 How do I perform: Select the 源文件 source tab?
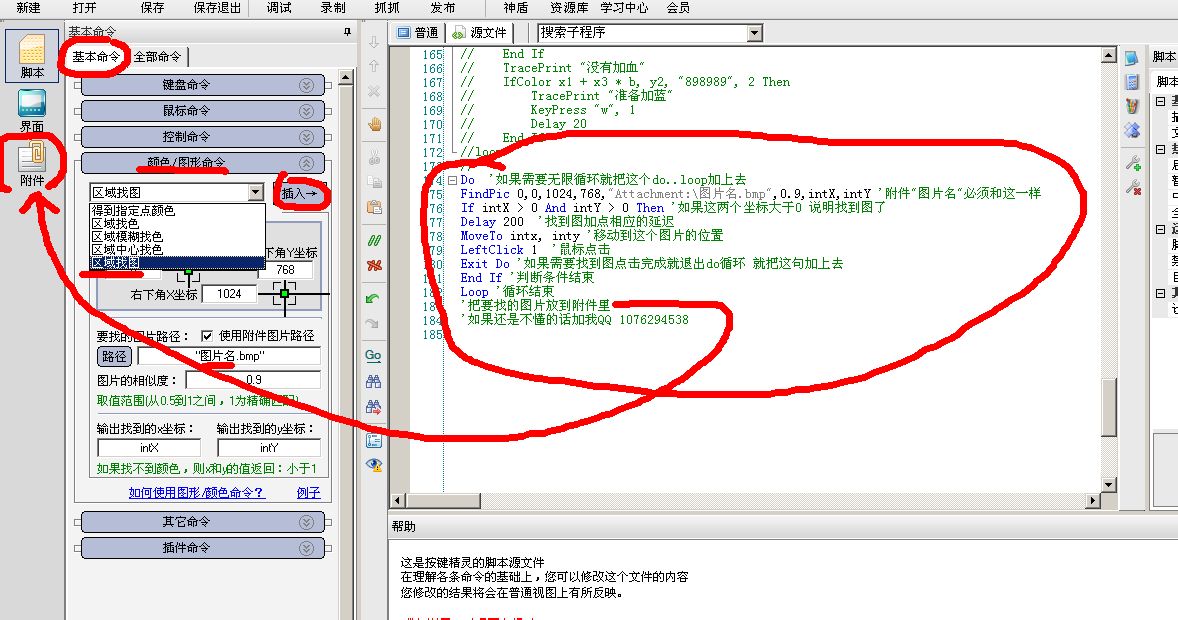(x=479, y=32)
